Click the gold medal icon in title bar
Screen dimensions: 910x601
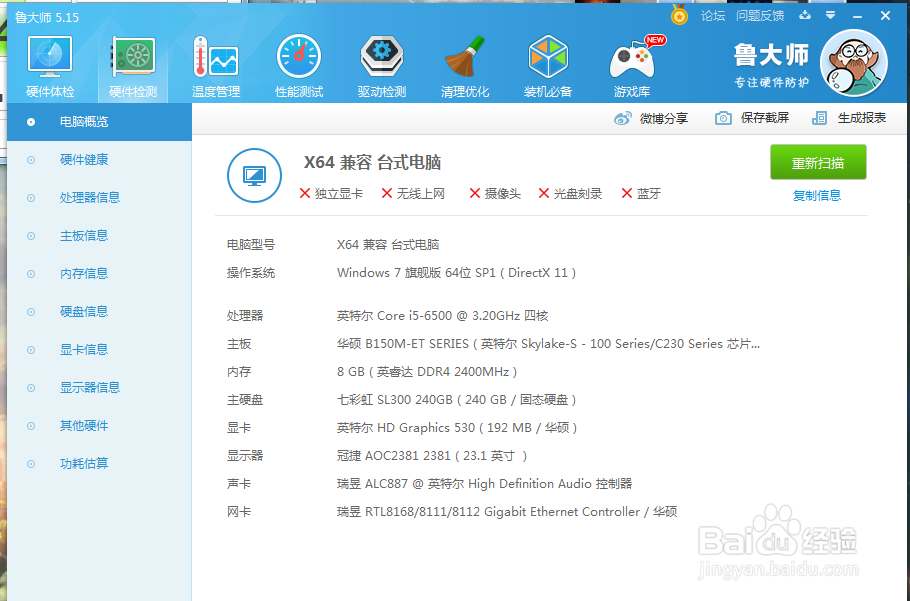tap(679, 16)
